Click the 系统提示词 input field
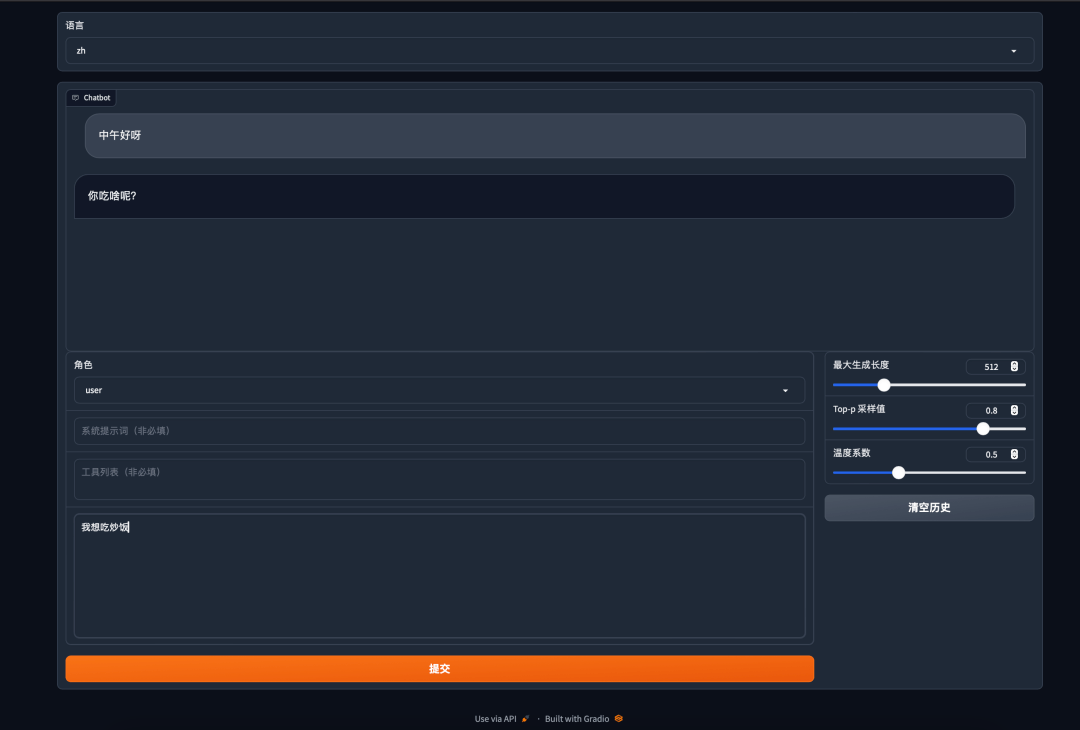Screen dimensions: 1080x730 439,431
